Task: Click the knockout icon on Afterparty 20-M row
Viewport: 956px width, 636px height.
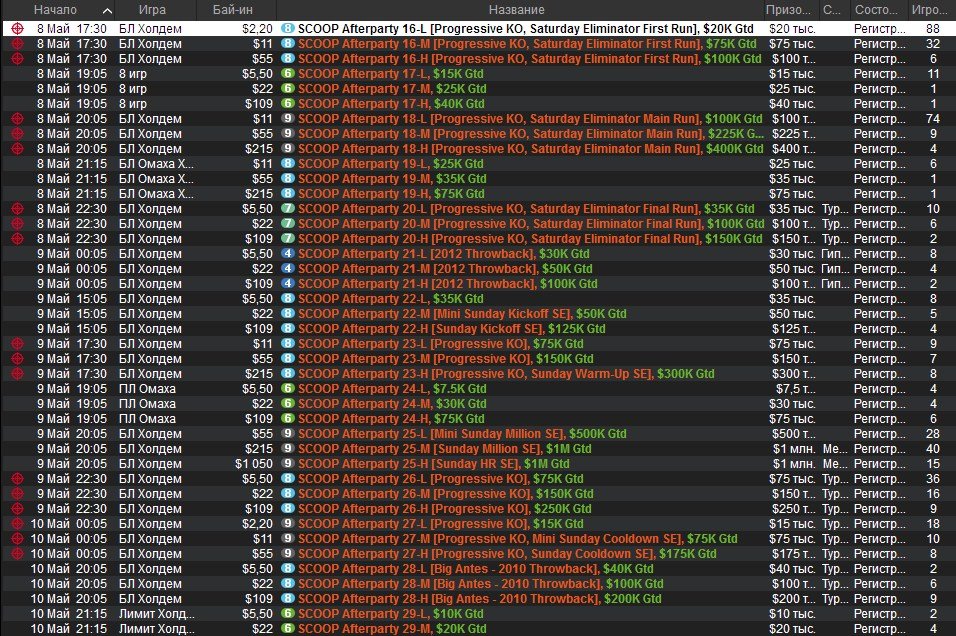Action: point(16,224)
